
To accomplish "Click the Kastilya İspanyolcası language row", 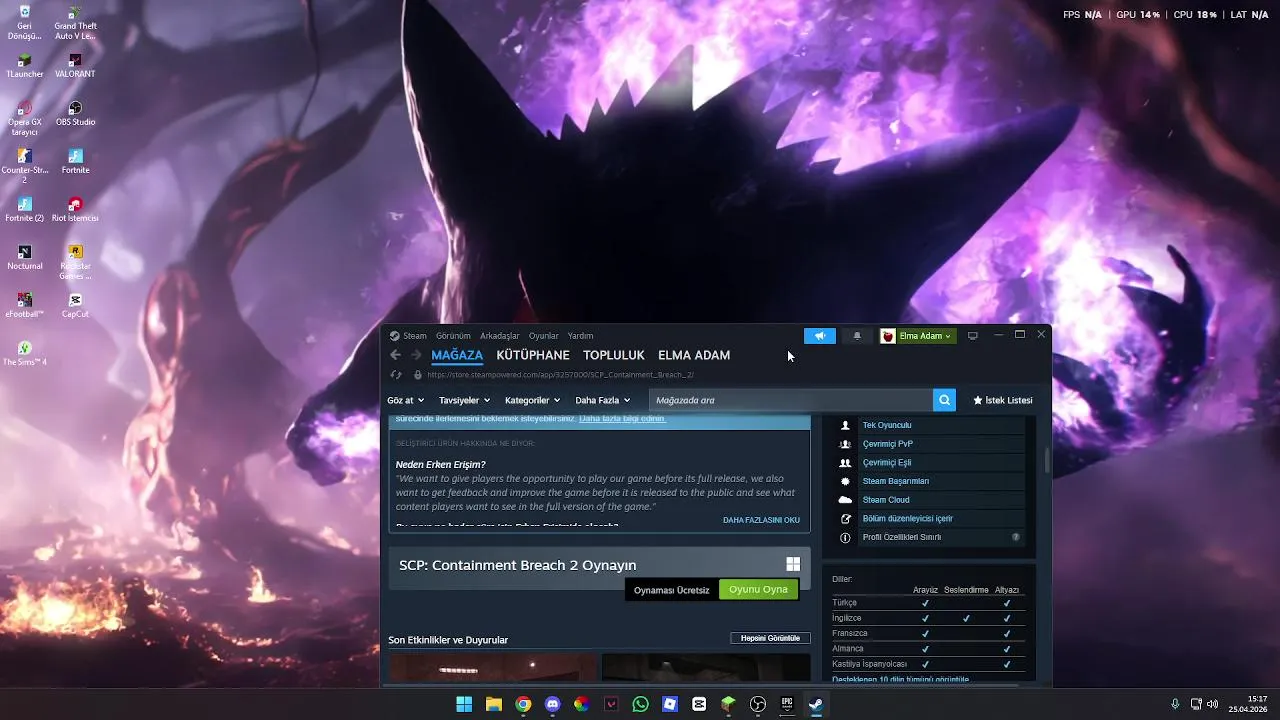I will pyautogui.click(x=870, y=664).
